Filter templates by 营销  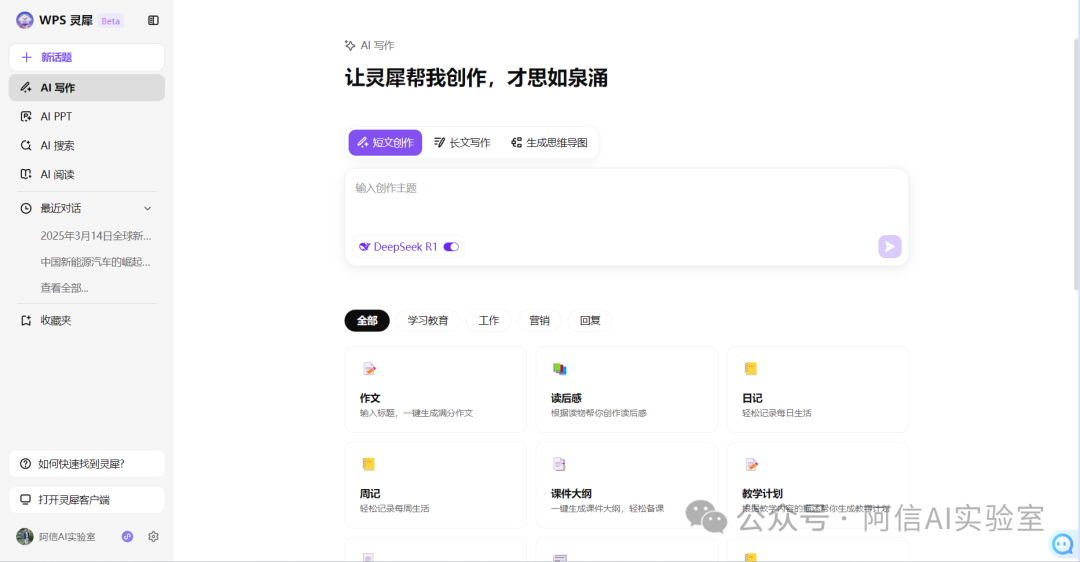pos(539,320)
